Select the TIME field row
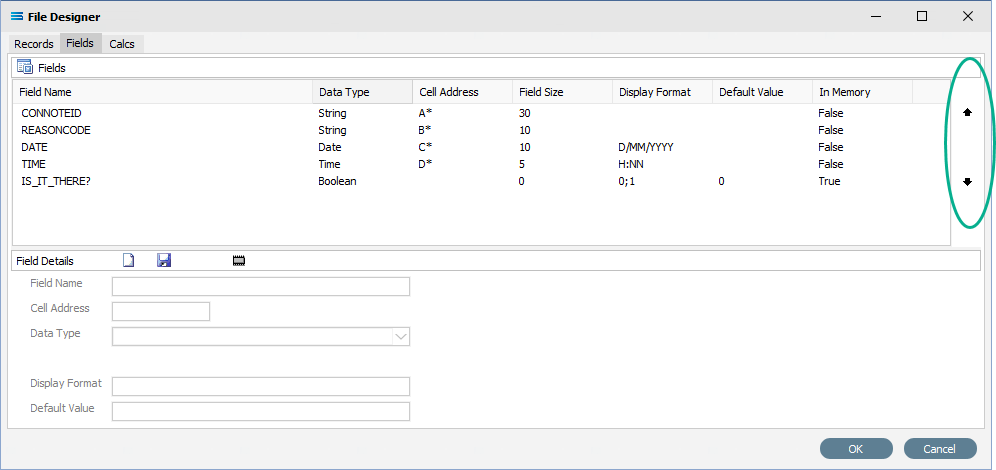The width and height of the screenshot is (996, 470). click(x=481, y=164)
